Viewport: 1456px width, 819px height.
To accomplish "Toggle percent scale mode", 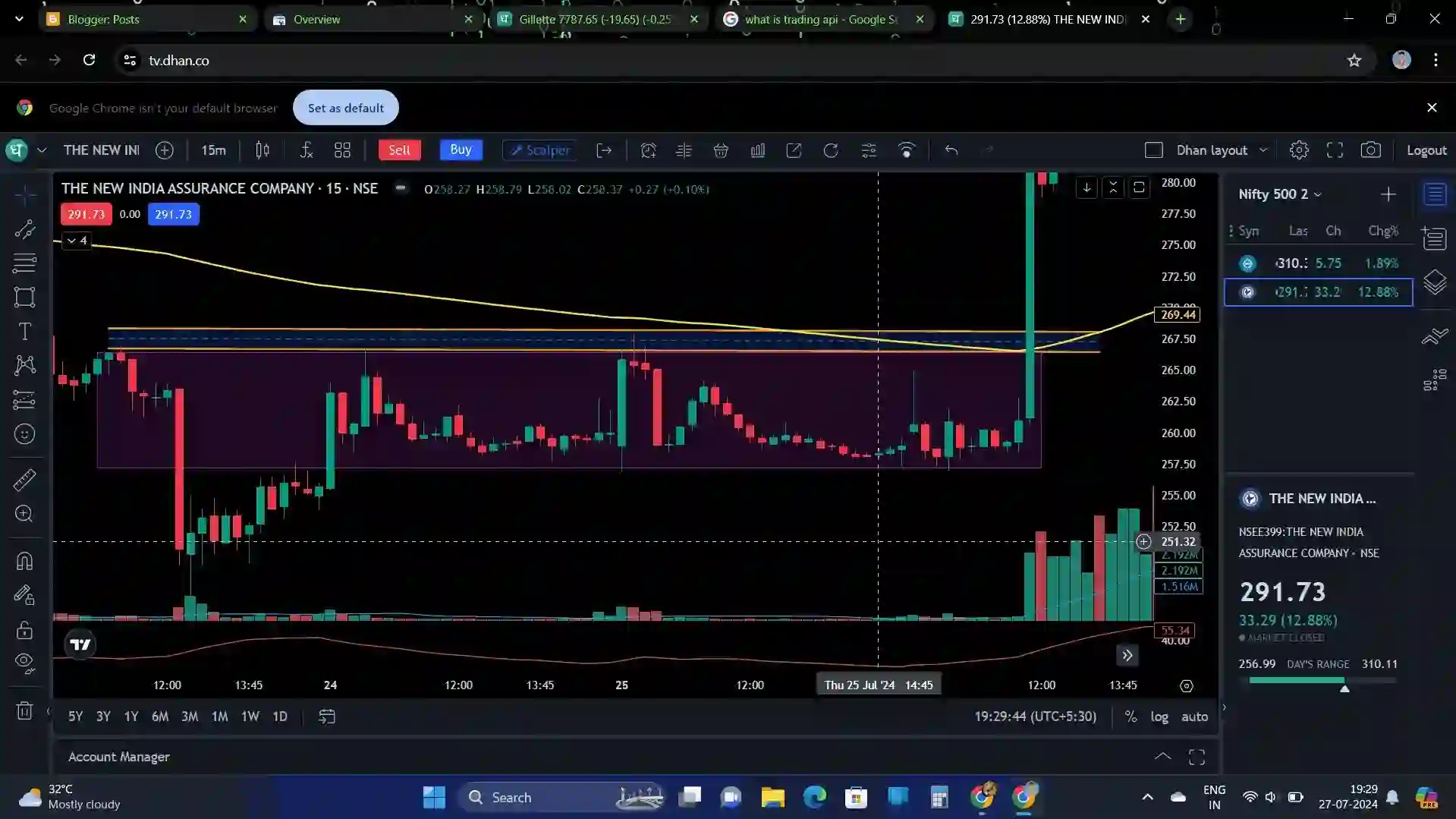I will pos(1131,717).
